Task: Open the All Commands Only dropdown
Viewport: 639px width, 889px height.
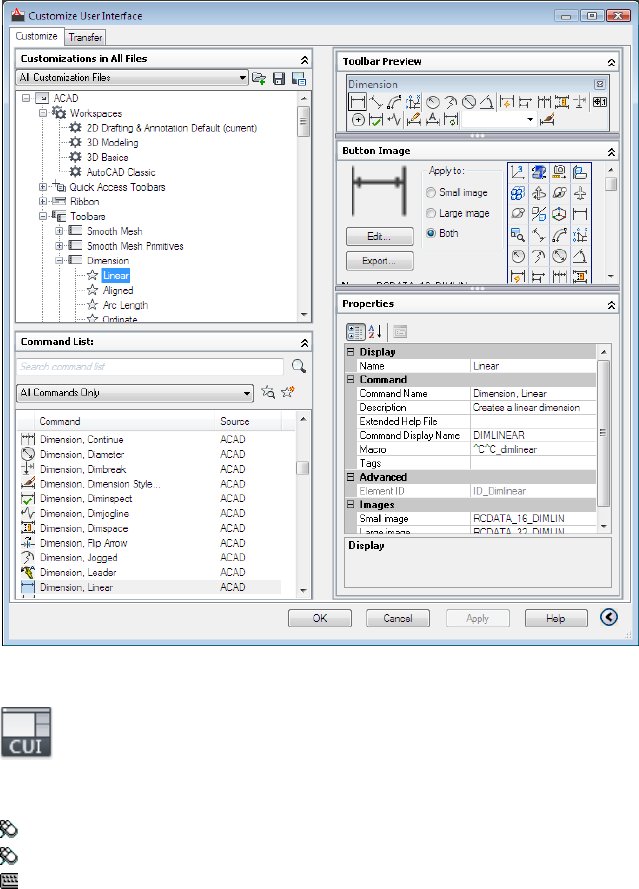Action: pyautogui.click(x=247, y=393)
